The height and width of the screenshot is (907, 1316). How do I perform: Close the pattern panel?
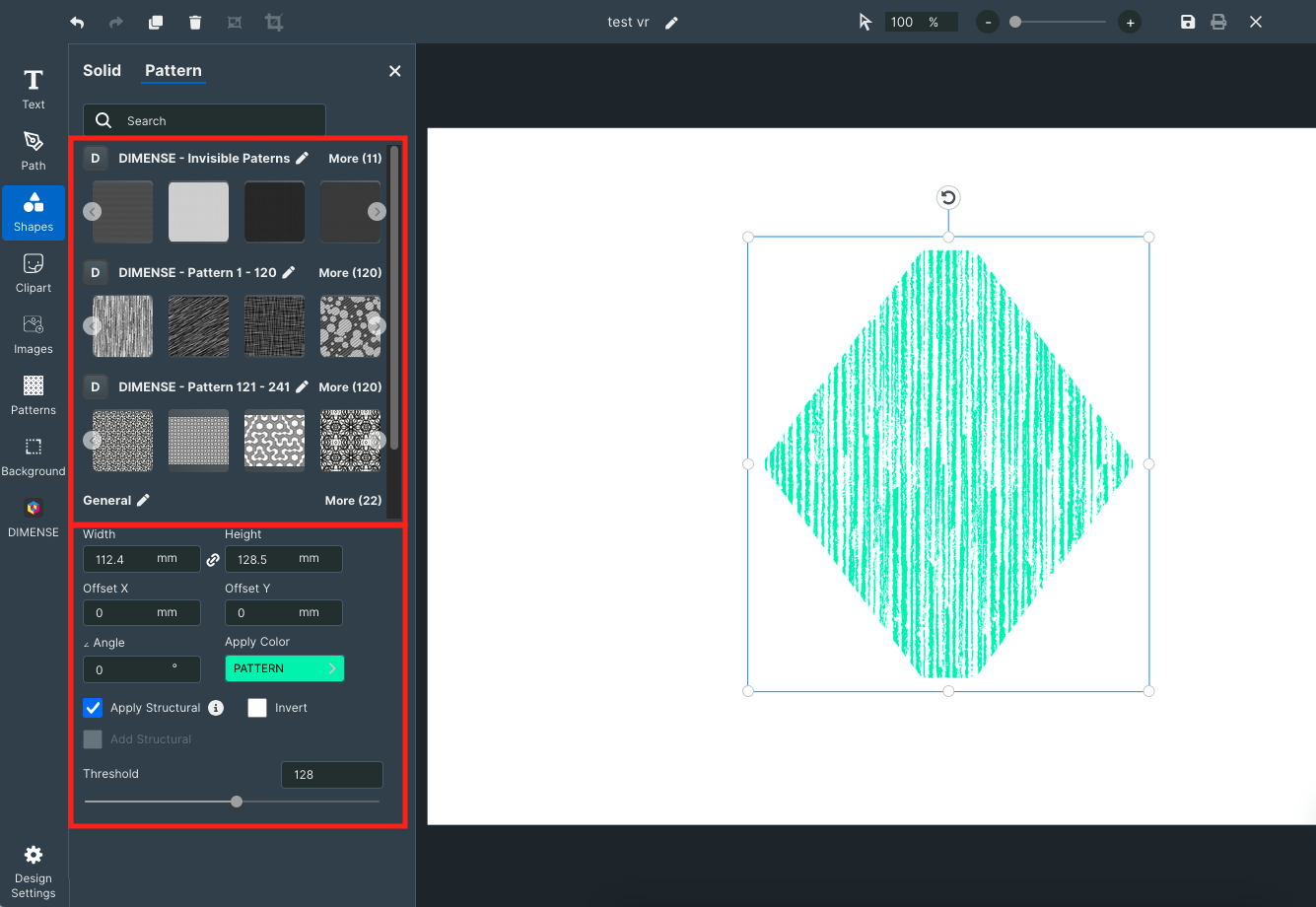click(395, 71)
